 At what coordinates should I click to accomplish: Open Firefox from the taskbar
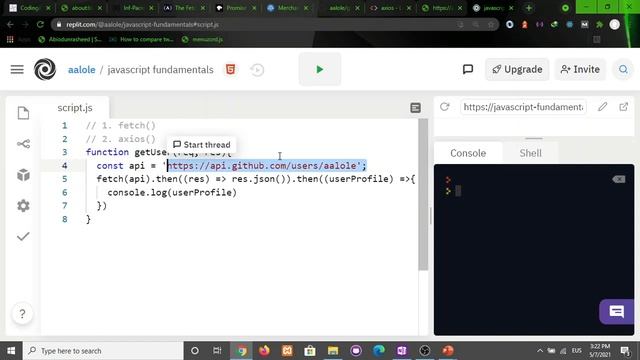(264, 351)
